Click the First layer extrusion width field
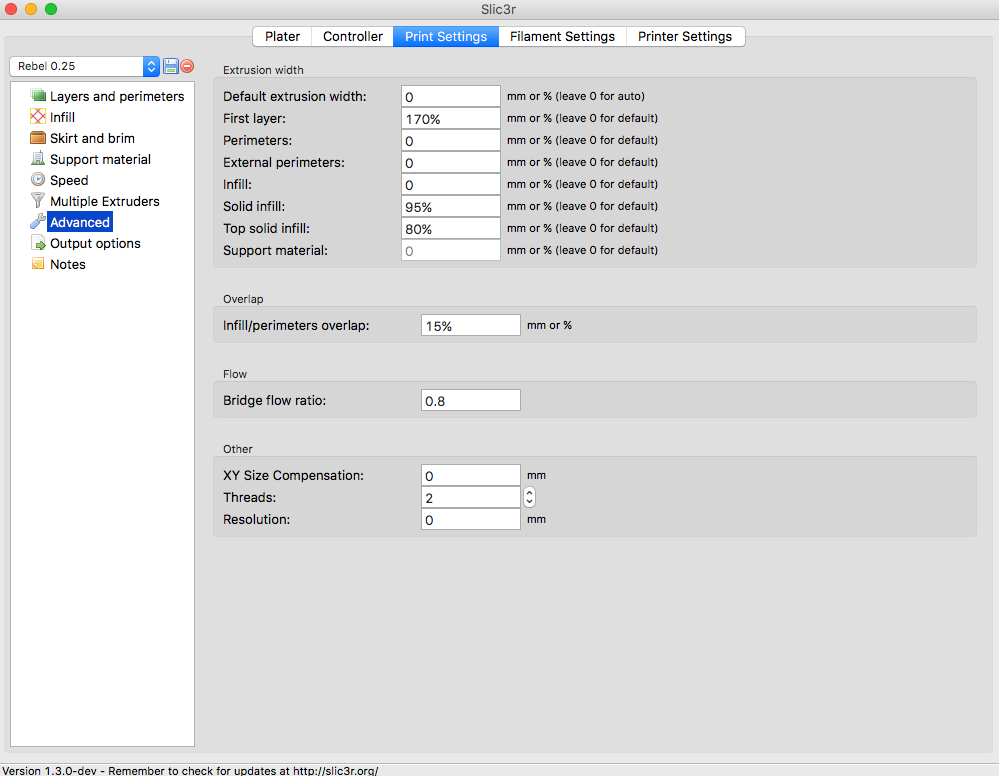Screen dimensions: 999x776 point(450,118)
